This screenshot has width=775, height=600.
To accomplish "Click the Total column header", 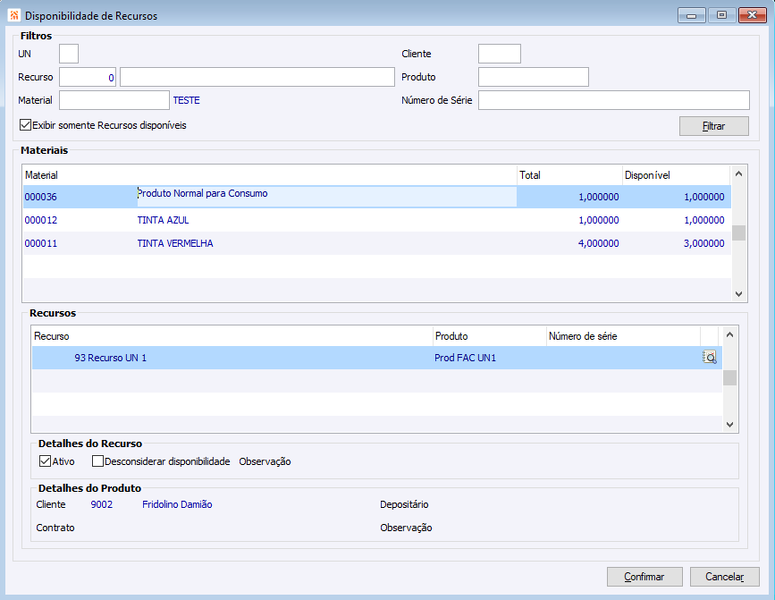I will point(569,175).
